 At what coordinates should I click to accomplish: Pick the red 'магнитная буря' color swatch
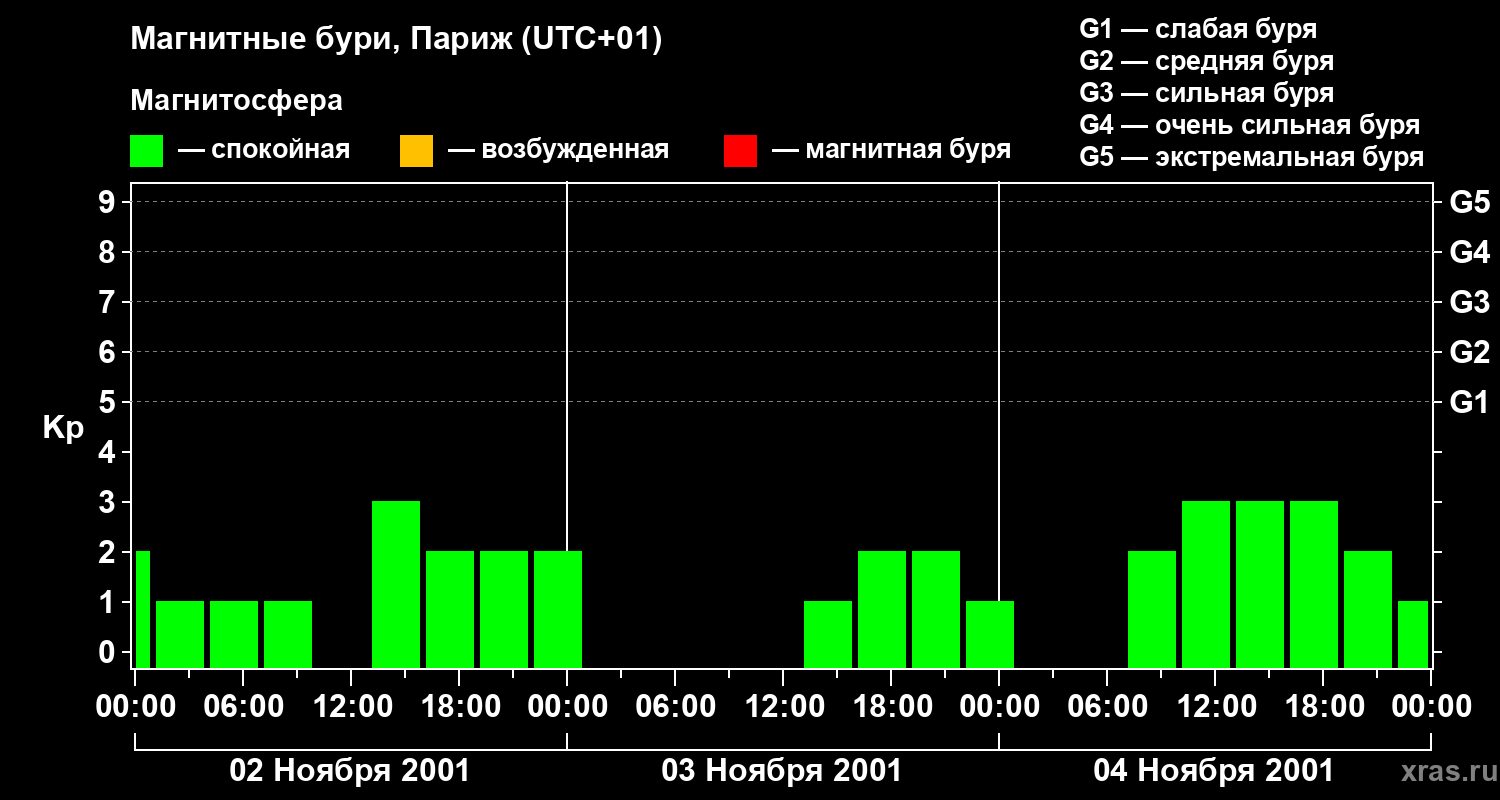click(x=740, y=151)
